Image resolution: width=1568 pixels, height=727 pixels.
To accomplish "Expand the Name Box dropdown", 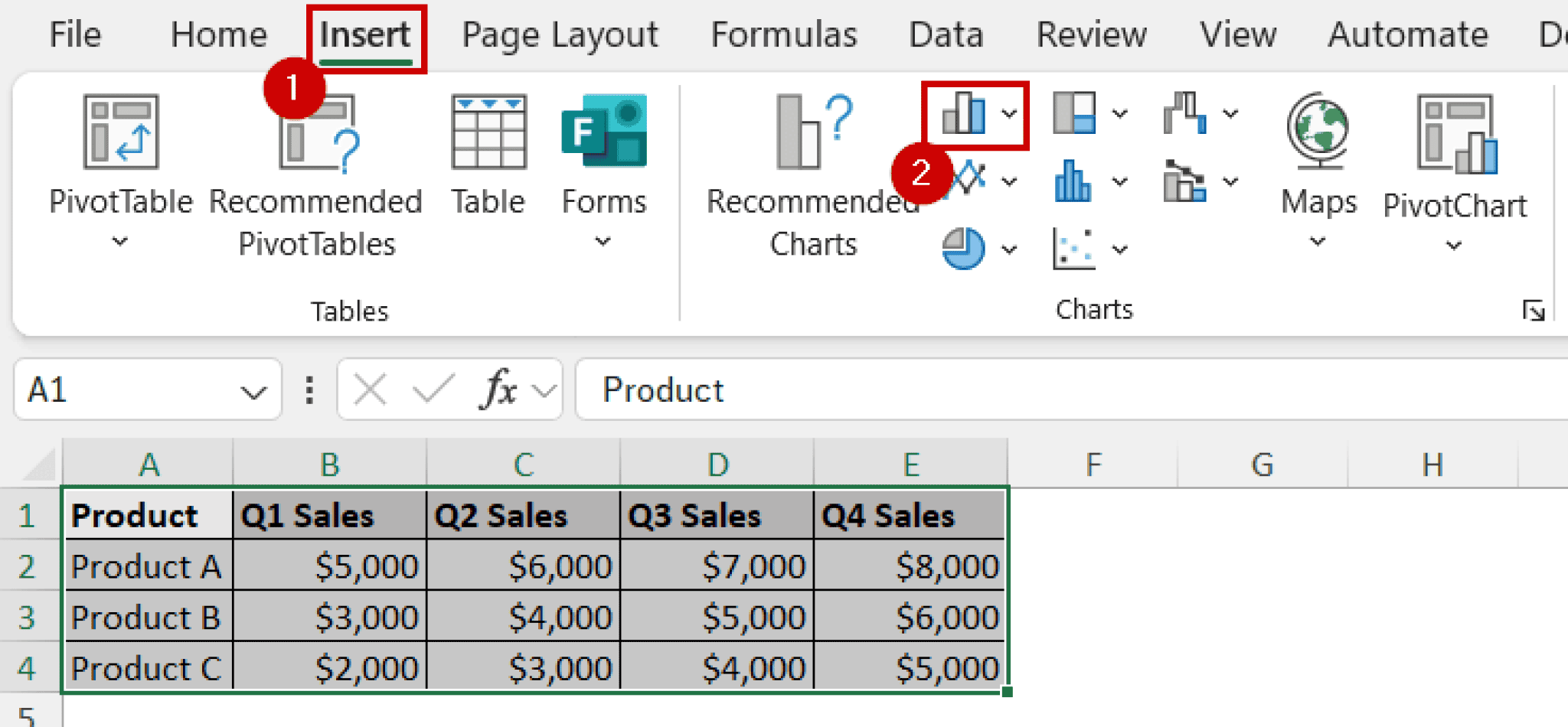I will click(253, 390).
